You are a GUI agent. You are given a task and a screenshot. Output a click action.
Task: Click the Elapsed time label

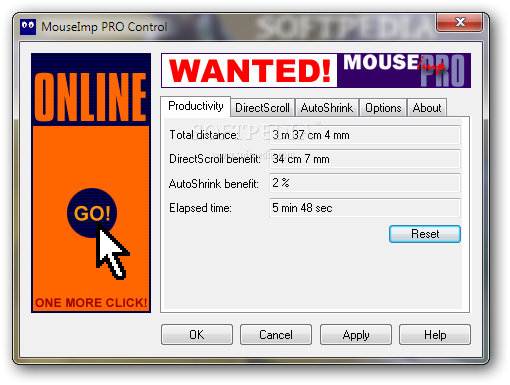pyautogui.click(x=200, y=208)
